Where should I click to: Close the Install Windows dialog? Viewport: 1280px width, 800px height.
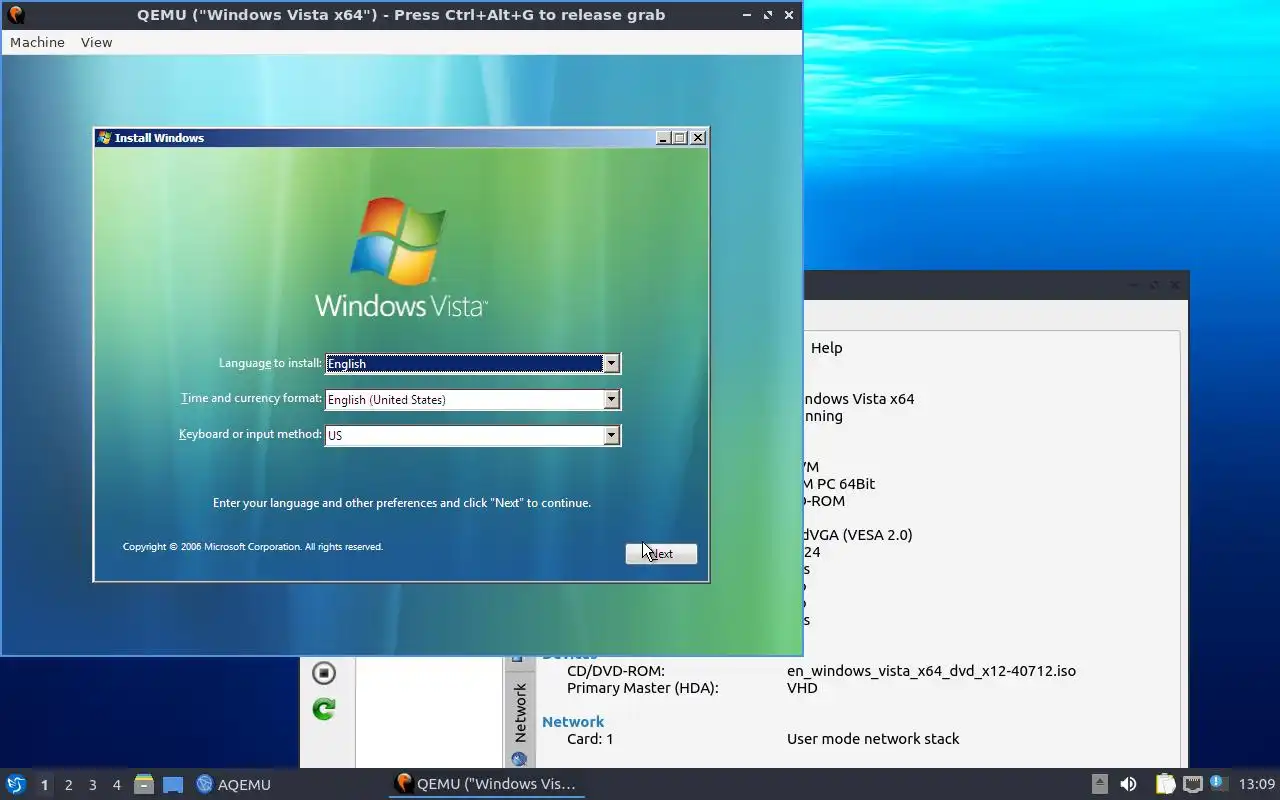(x=698, y=138)
